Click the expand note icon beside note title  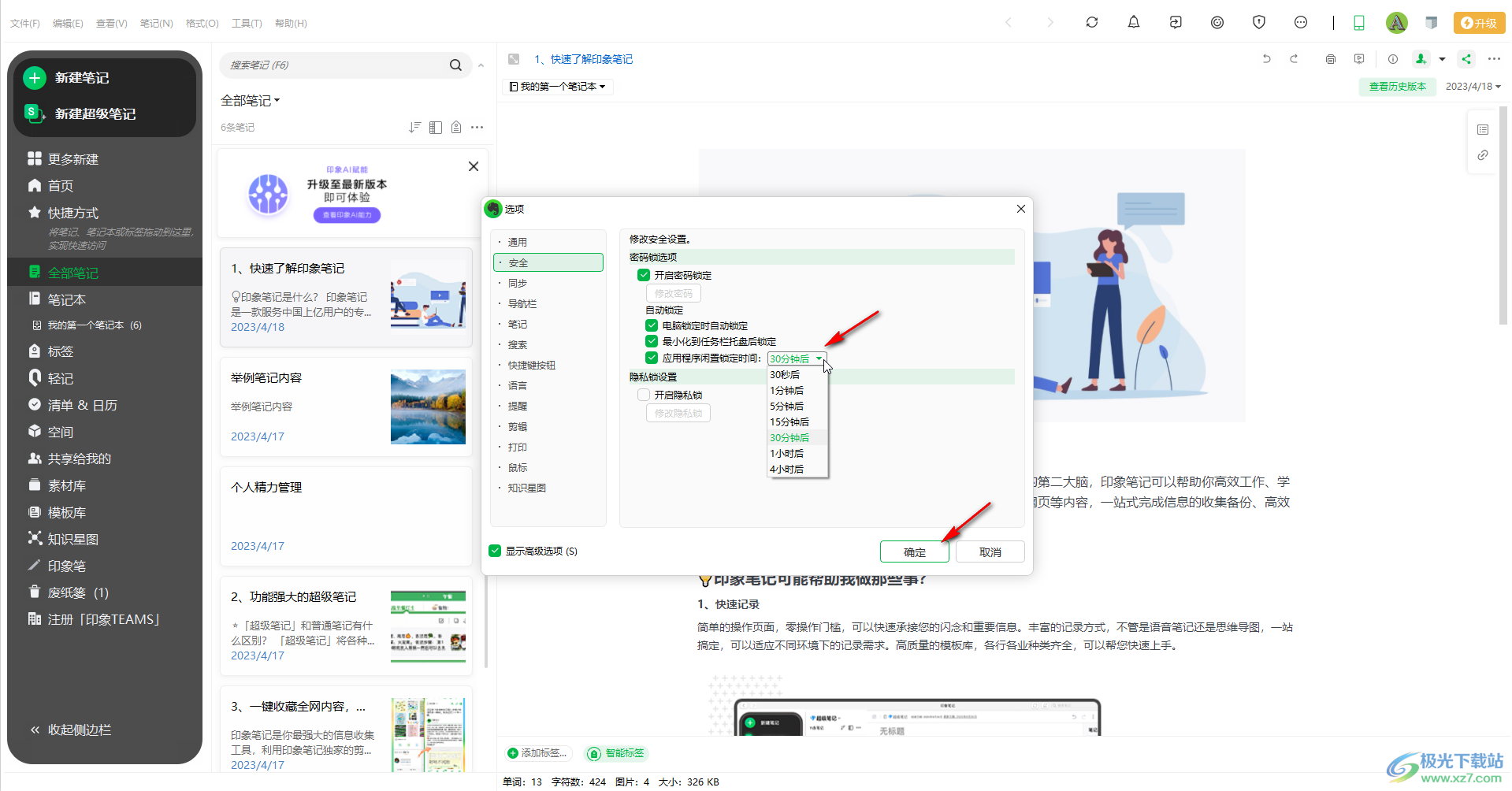[514, 59]
